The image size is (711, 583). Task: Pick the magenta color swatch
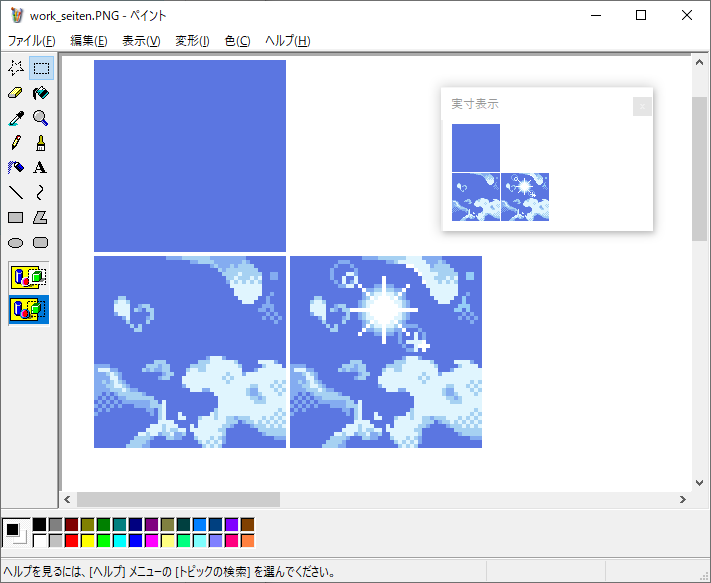(151, 540)
